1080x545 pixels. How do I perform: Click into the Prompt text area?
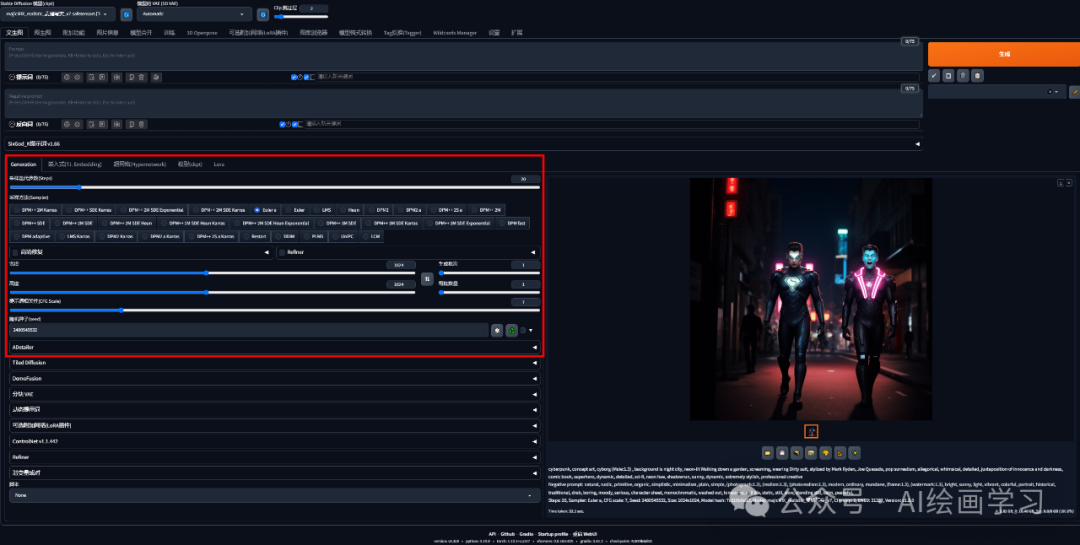coord(463,55)
